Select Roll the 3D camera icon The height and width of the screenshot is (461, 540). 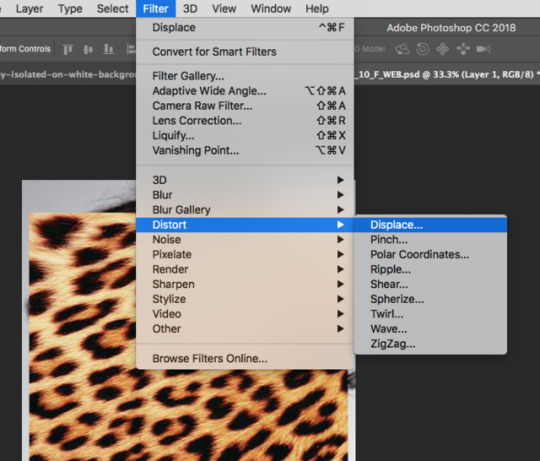point(423,49)
